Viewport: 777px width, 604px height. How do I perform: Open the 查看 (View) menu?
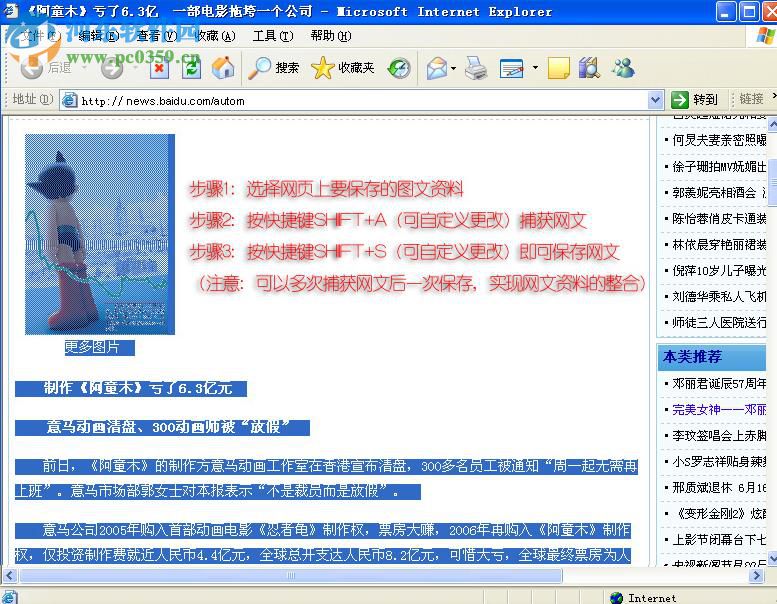157,36
